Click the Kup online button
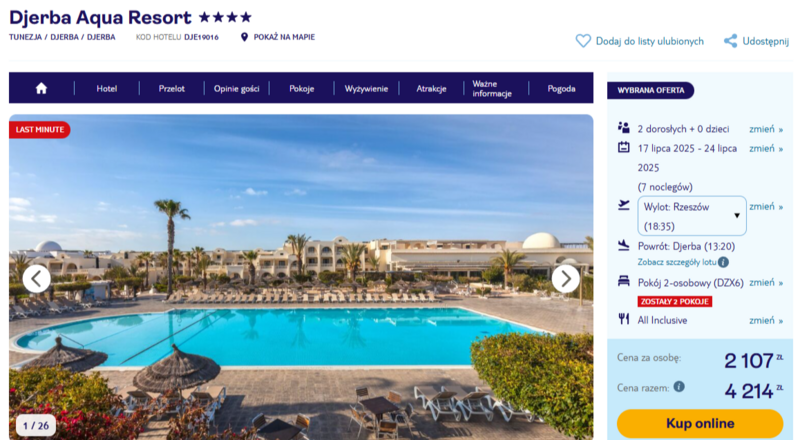 coord(700,423)
